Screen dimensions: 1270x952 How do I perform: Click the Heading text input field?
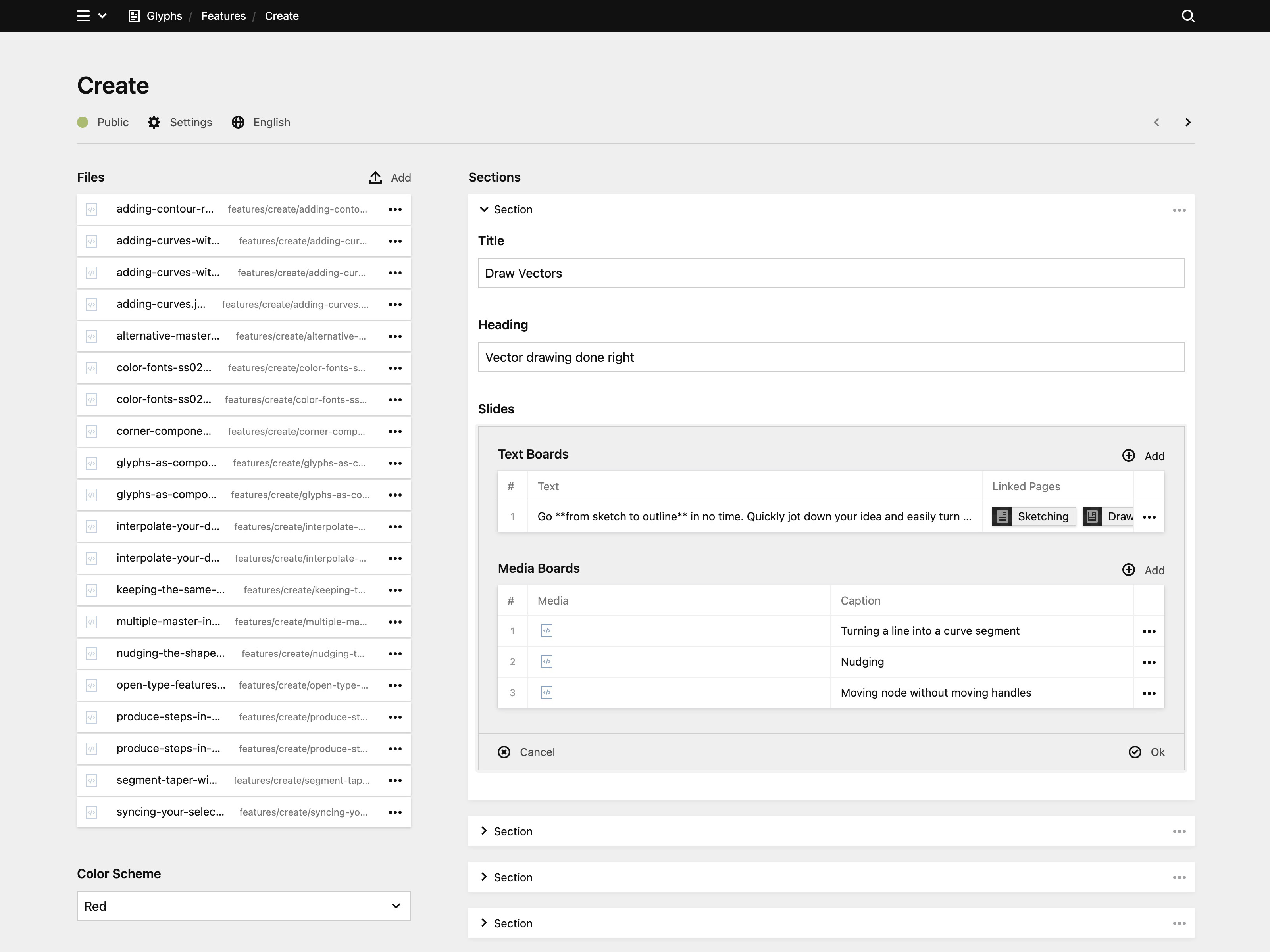(831, 357)
